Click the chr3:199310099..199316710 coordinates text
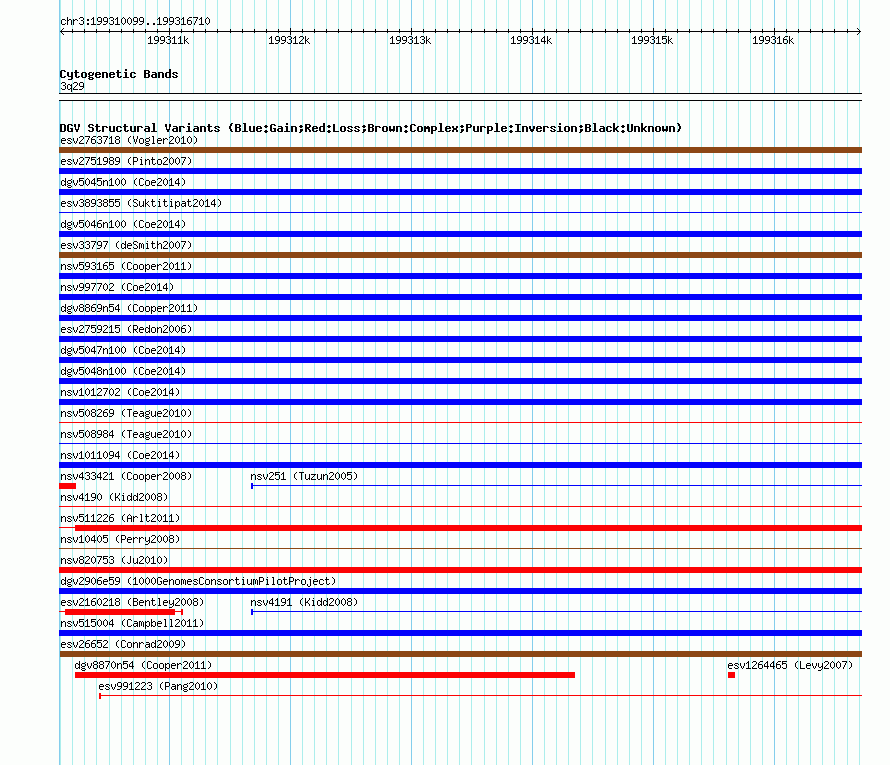The width and height of the screenshot is (890, 765). coord(135,21)
